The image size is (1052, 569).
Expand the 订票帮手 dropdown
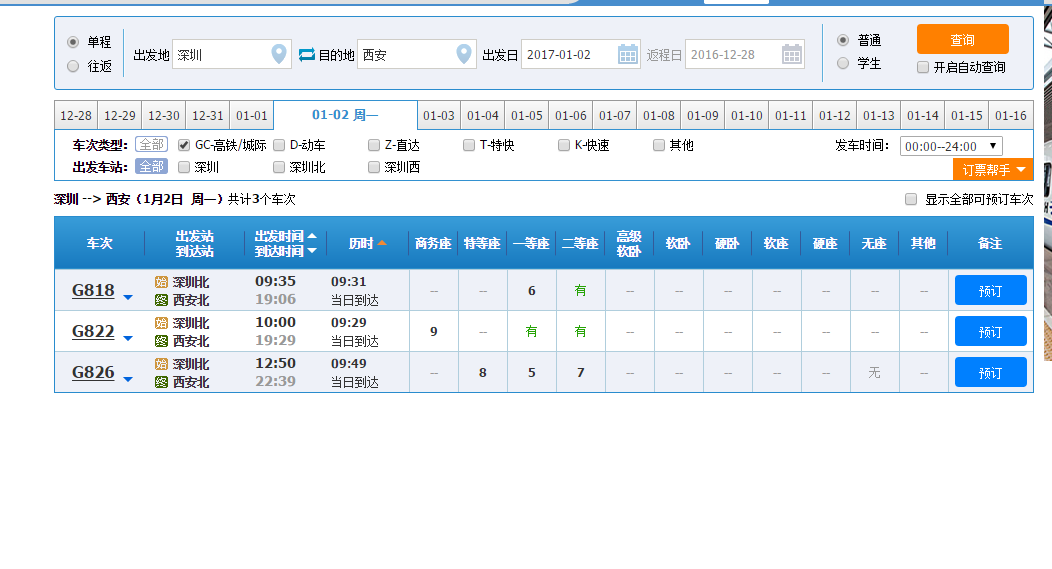[x=993, y=170]
